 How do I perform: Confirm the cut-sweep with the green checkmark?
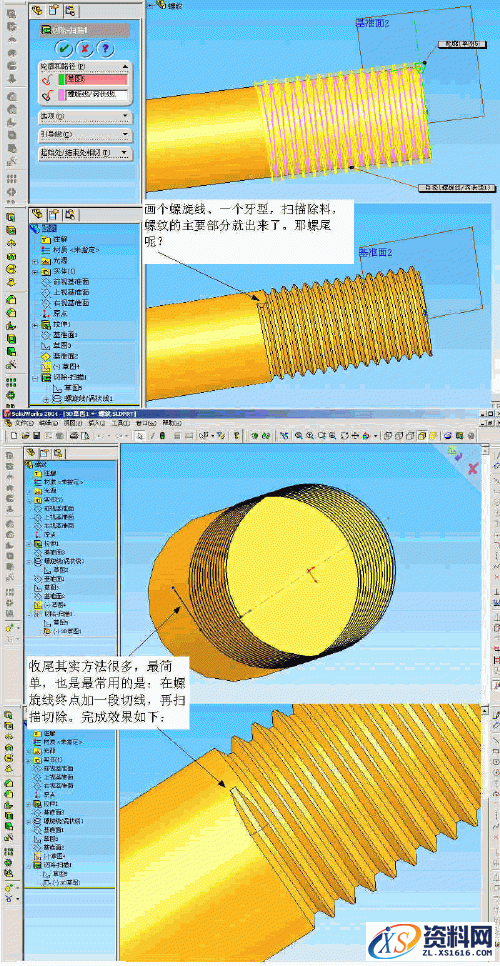pyautogui.click(x=63, y=48)
